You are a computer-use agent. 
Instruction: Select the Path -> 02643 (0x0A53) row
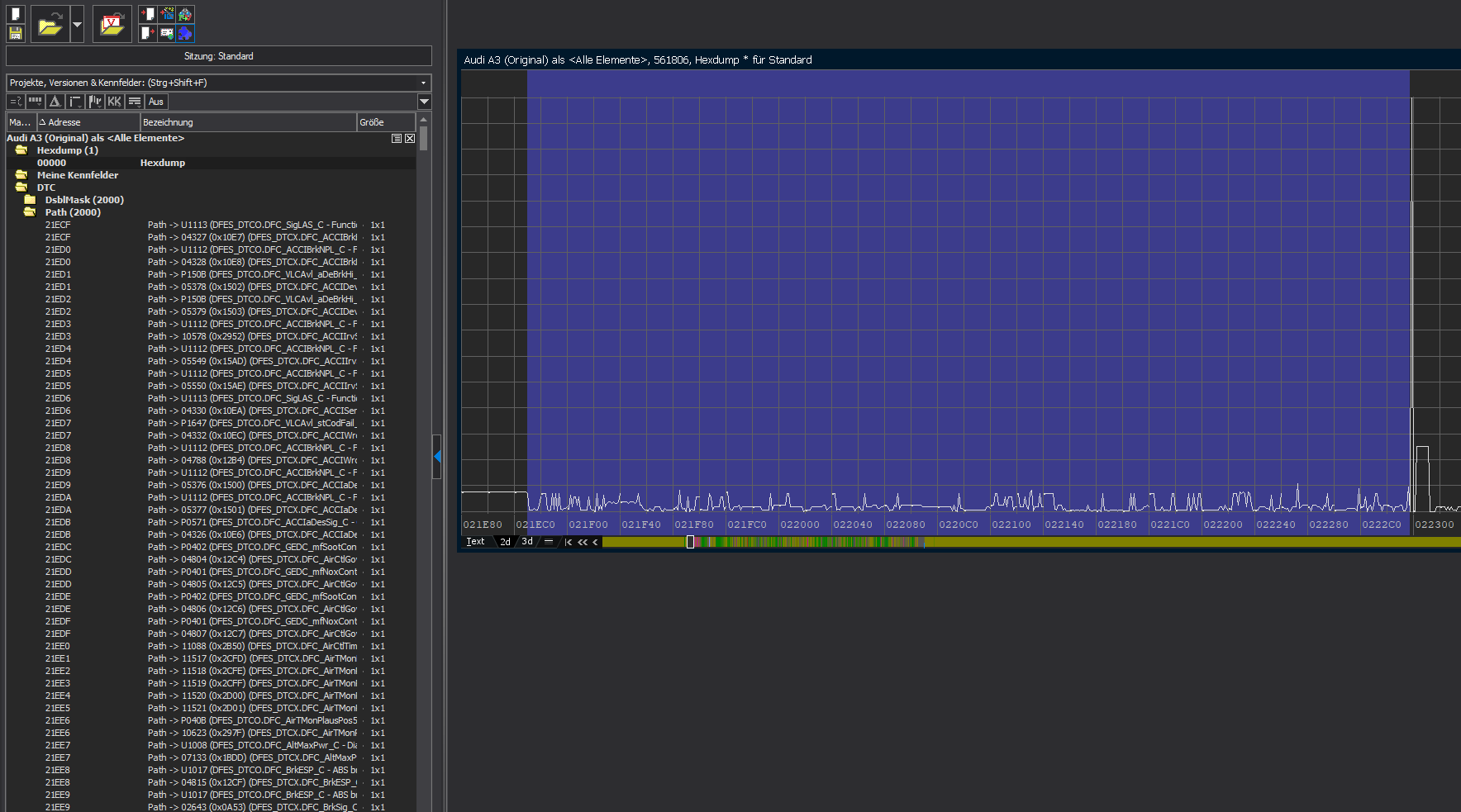[x=211, y=807]
